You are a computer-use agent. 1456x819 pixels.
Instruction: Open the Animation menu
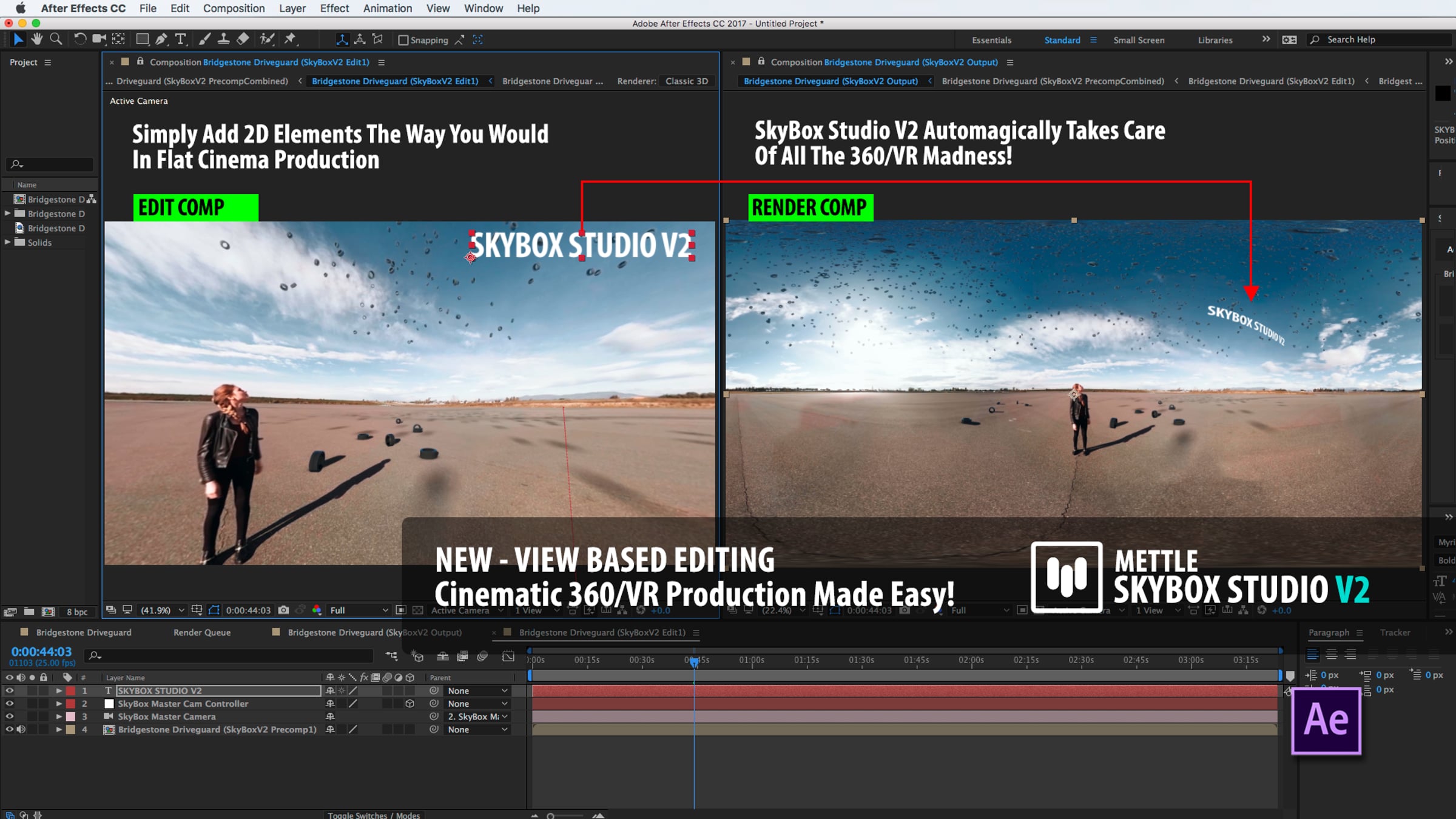coord(387,8)
